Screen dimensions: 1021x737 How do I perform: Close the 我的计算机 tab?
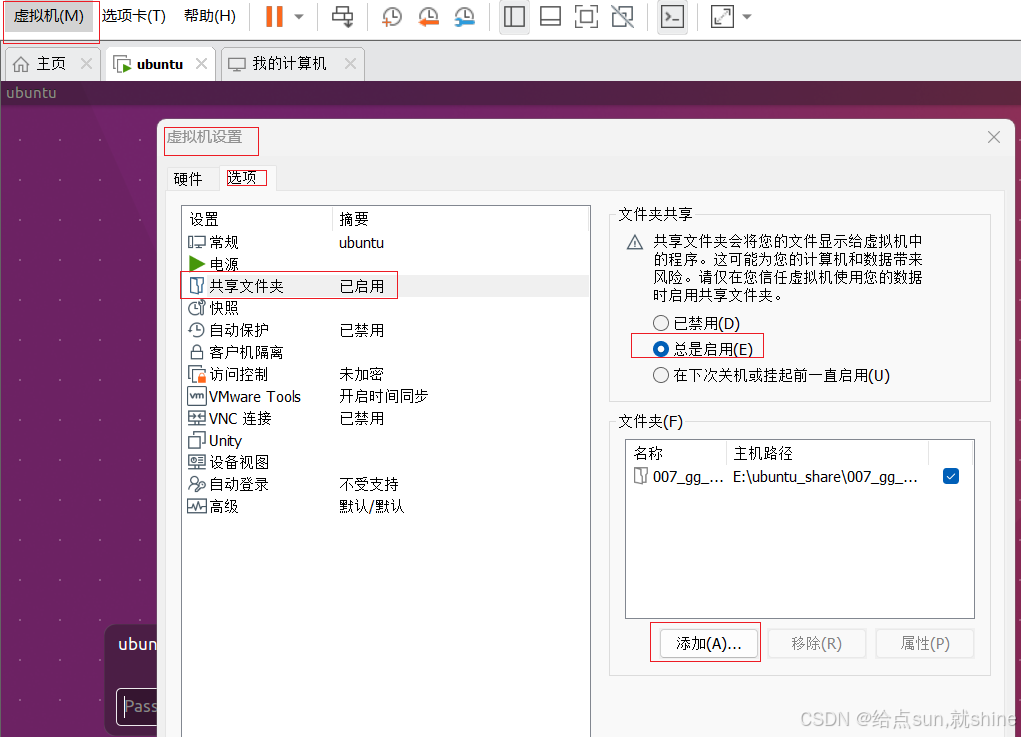tap(350, 64)
